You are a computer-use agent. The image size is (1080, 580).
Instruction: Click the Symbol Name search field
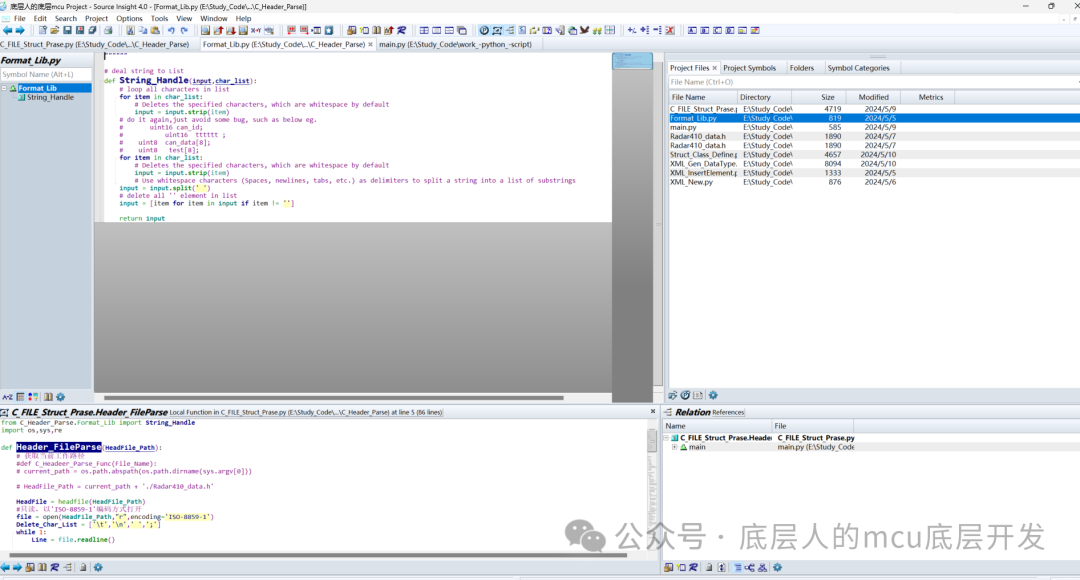point(46,74)
